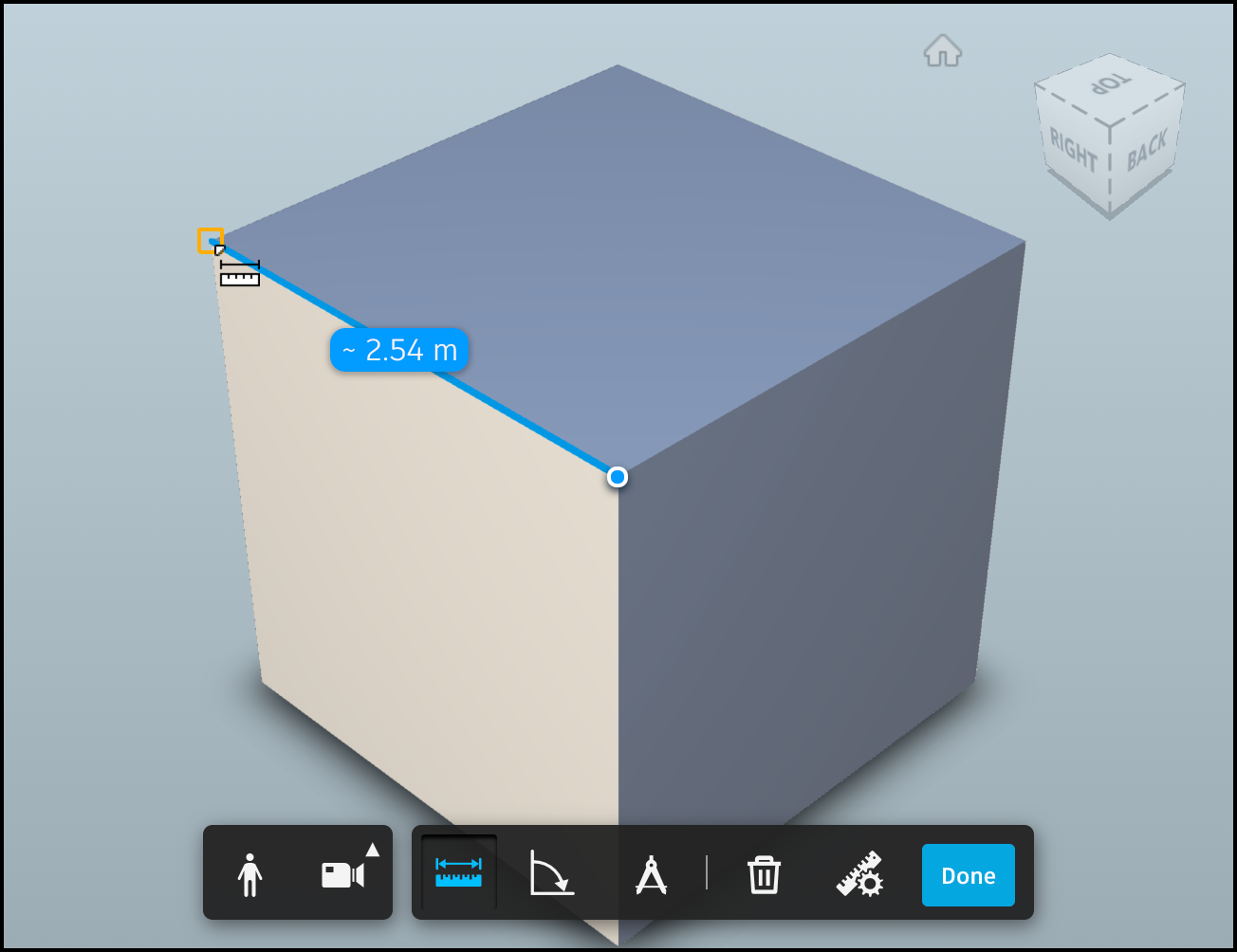The image size is (1237, 952).
Task: Delete measurement with the trash icon
Action: pyautogui.click(x=764, y=874)
